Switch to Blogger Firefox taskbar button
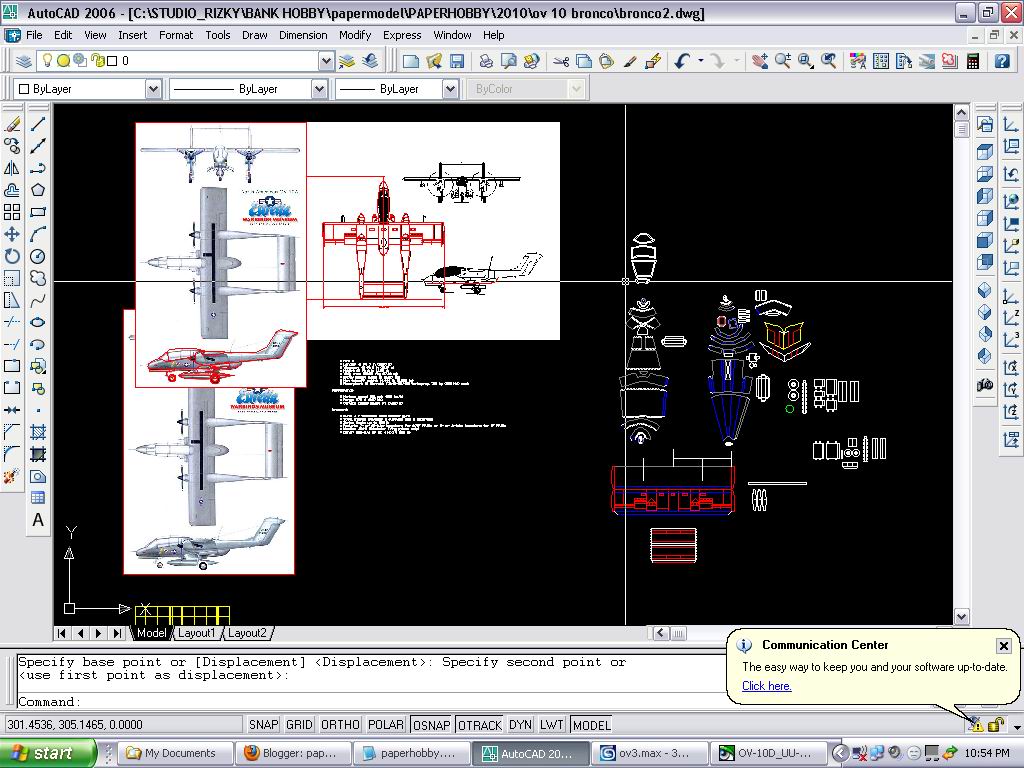Image resolution: width=1024 pixels, height=768 pixels. (295, 754)
